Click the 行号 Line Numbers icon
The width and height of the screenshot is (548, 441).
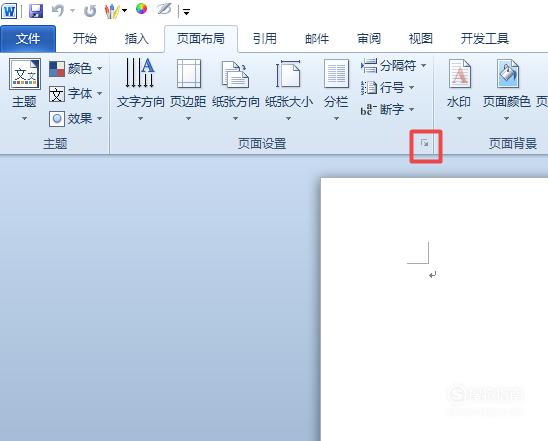[x=369, y=88]
